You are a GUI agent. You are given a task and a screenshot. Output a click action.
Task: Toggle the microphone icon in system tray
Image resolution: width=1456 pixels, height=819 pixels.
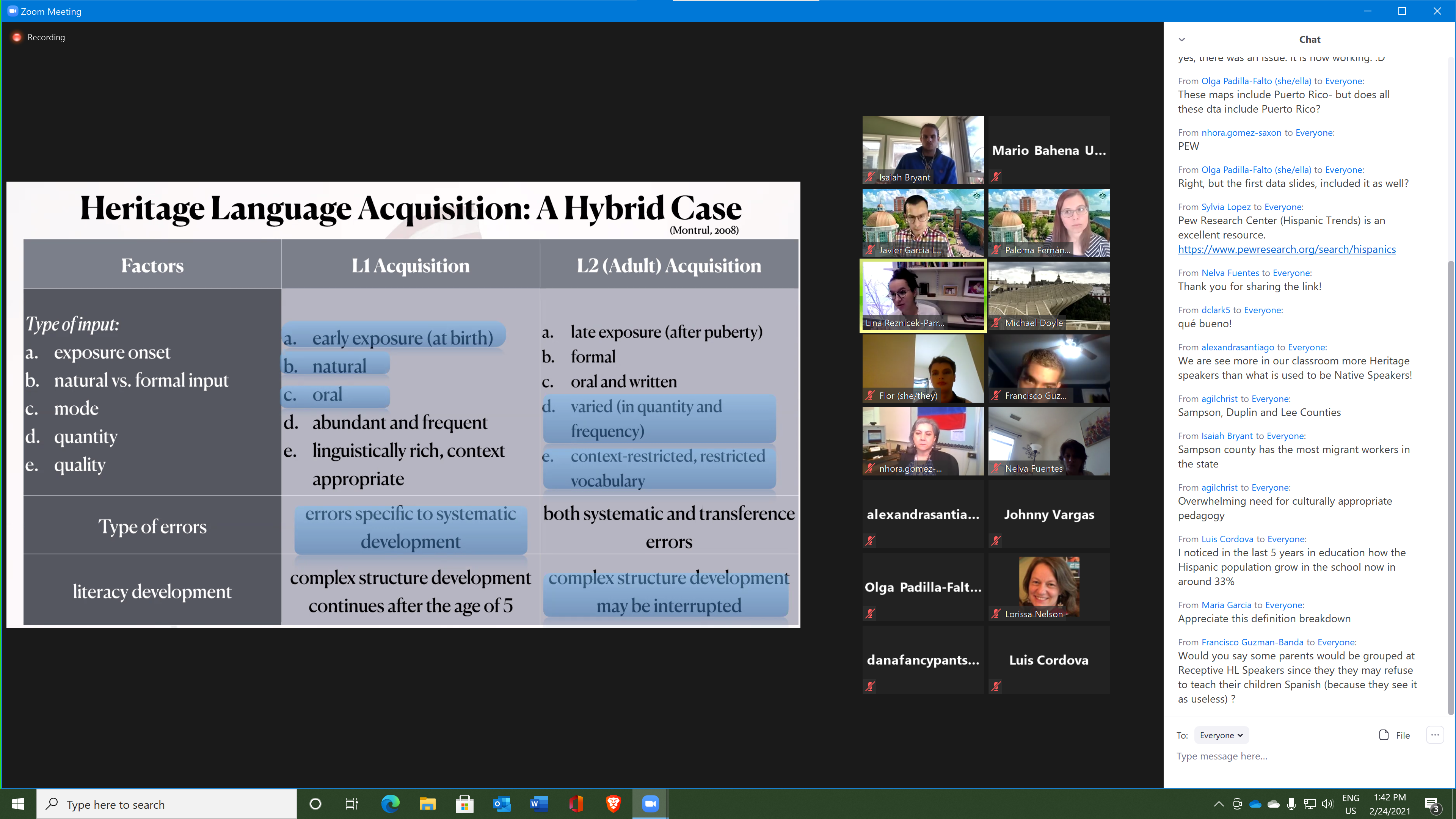tap(1291, 804)
